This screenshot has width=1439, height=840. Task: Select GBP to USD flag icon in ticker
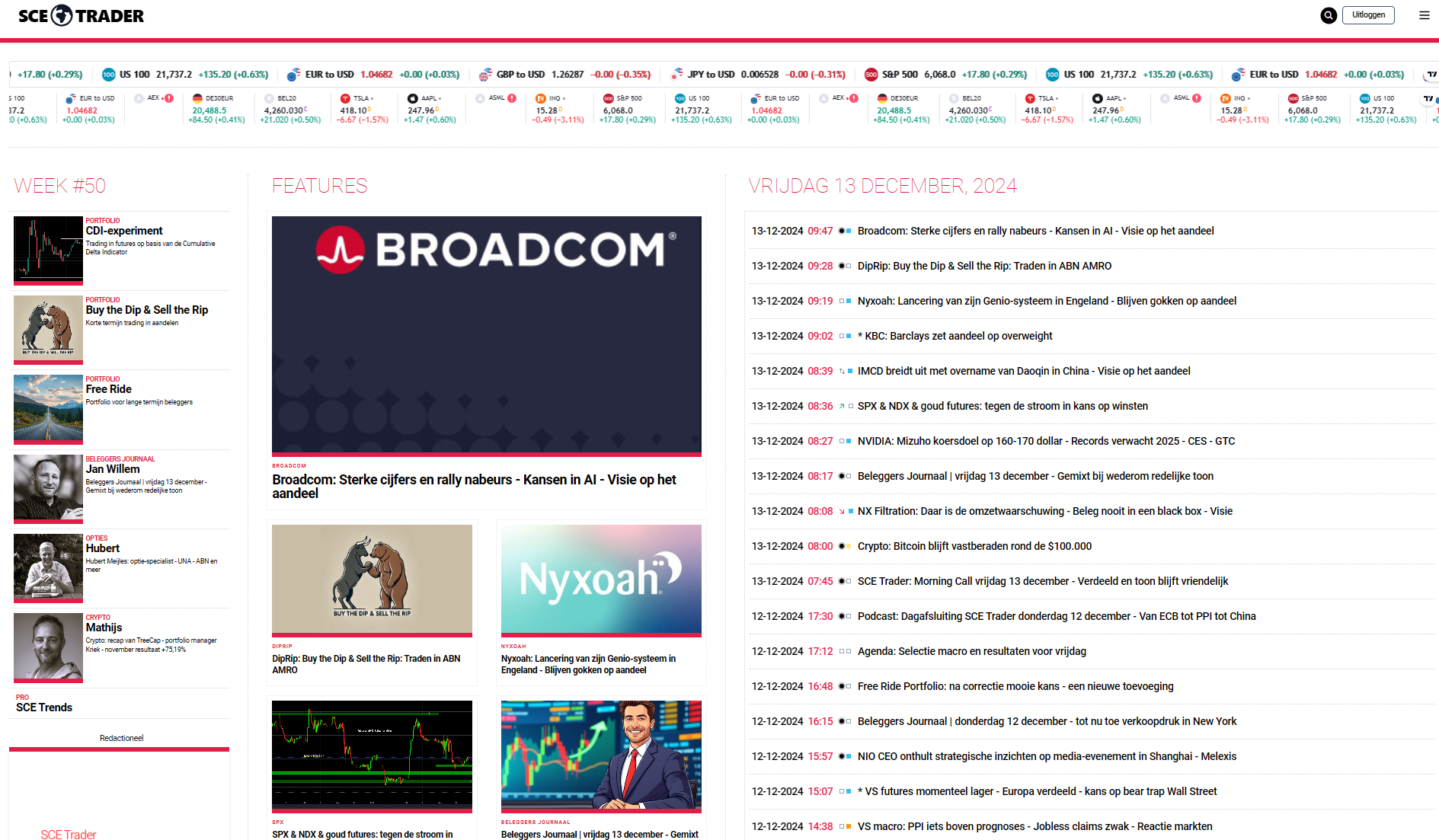tap(485, 75)
